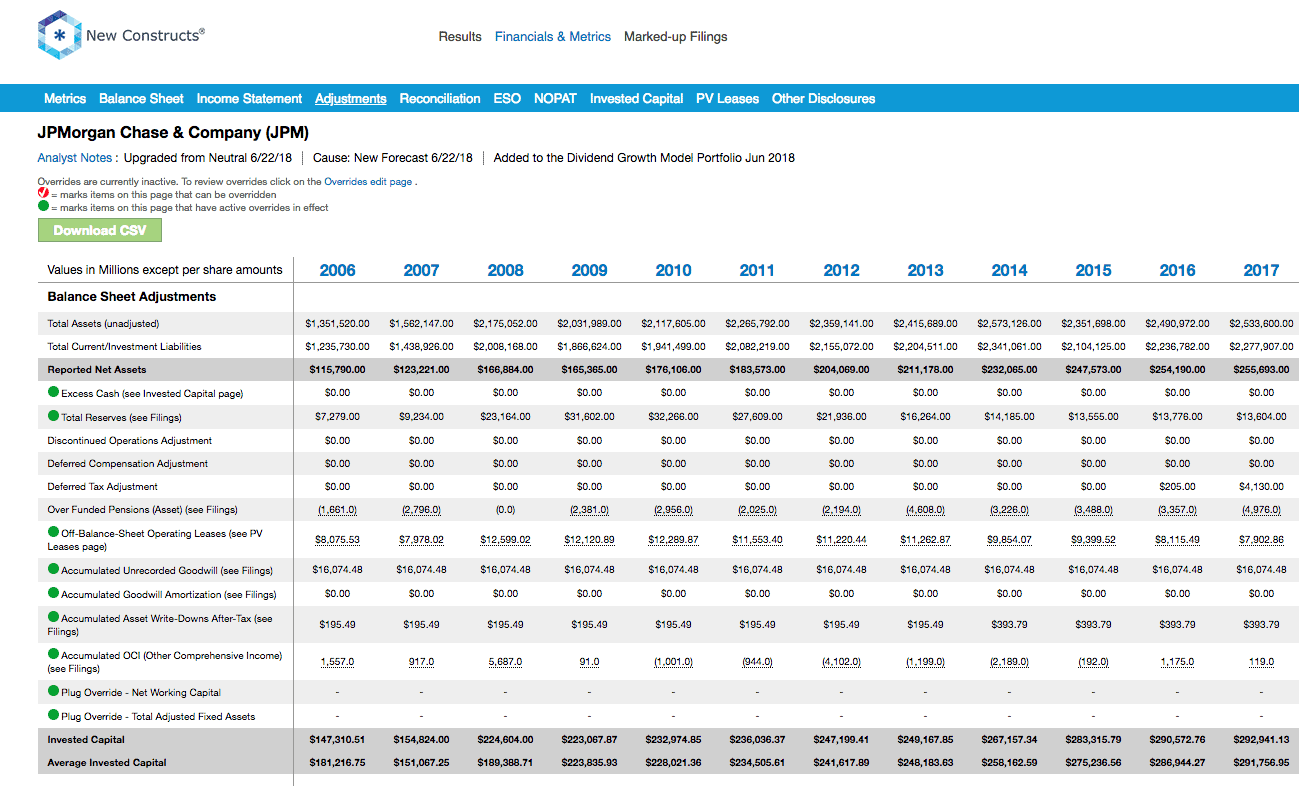Image resolution: width=1299 pixels, height=786 pixels.
Task: Open Financials & Metrics section
Action: [553, 37]
